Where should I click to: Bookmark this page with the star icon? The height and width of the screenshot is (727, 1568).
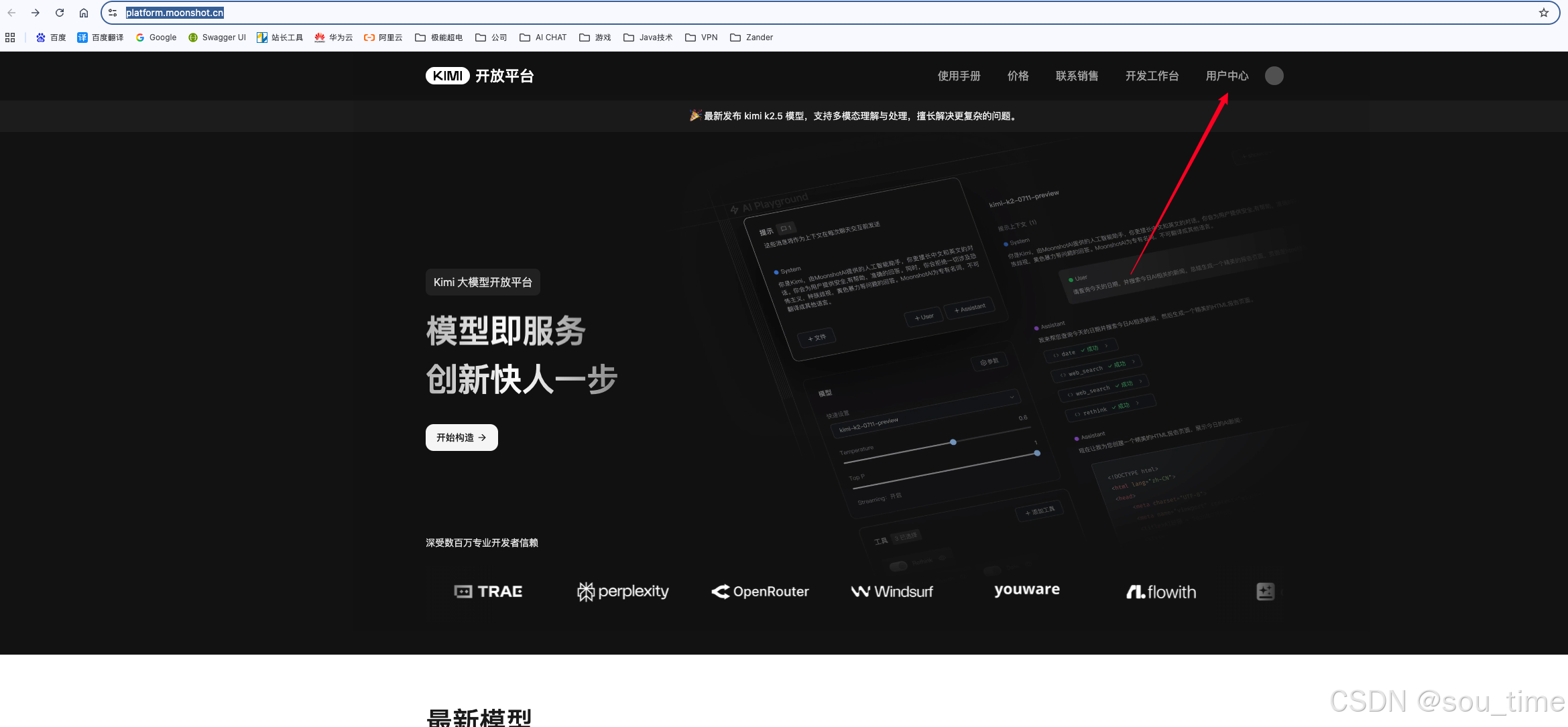click(x=1543, y=13)
